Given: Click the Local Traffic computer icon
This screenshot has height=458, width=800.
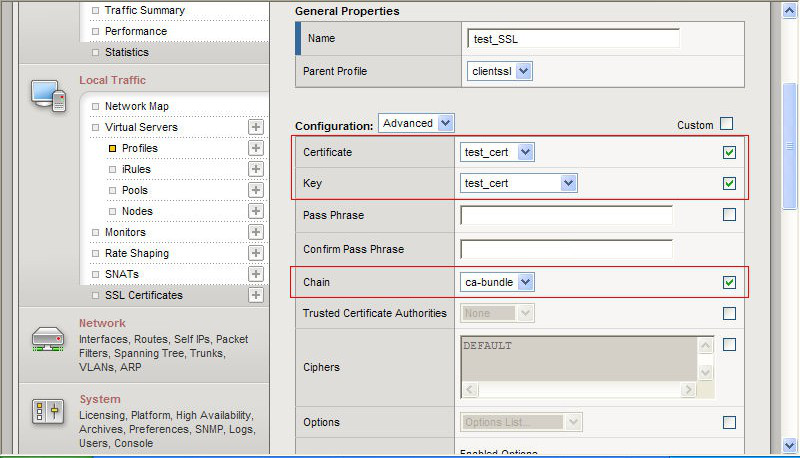Looking at the screenshot, I should pos(48,95).
